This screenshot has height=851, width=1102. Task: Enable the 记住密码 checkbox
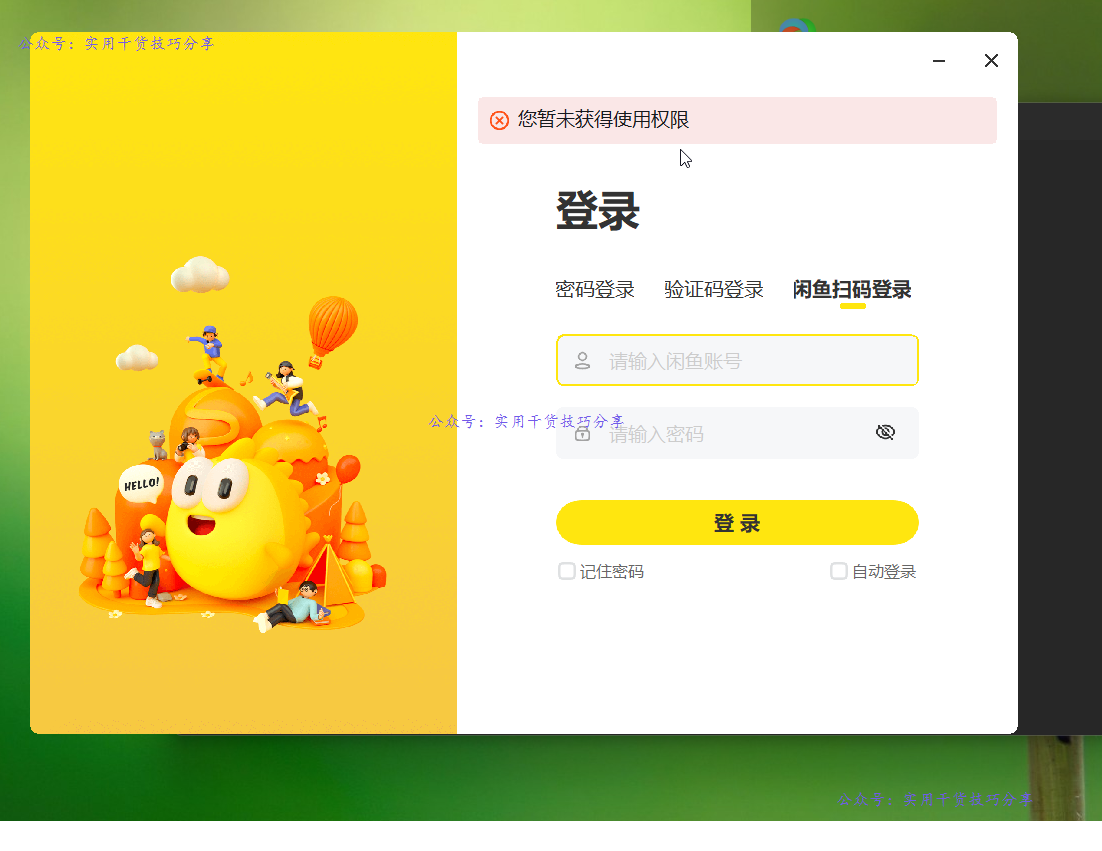tap(567, 571)
